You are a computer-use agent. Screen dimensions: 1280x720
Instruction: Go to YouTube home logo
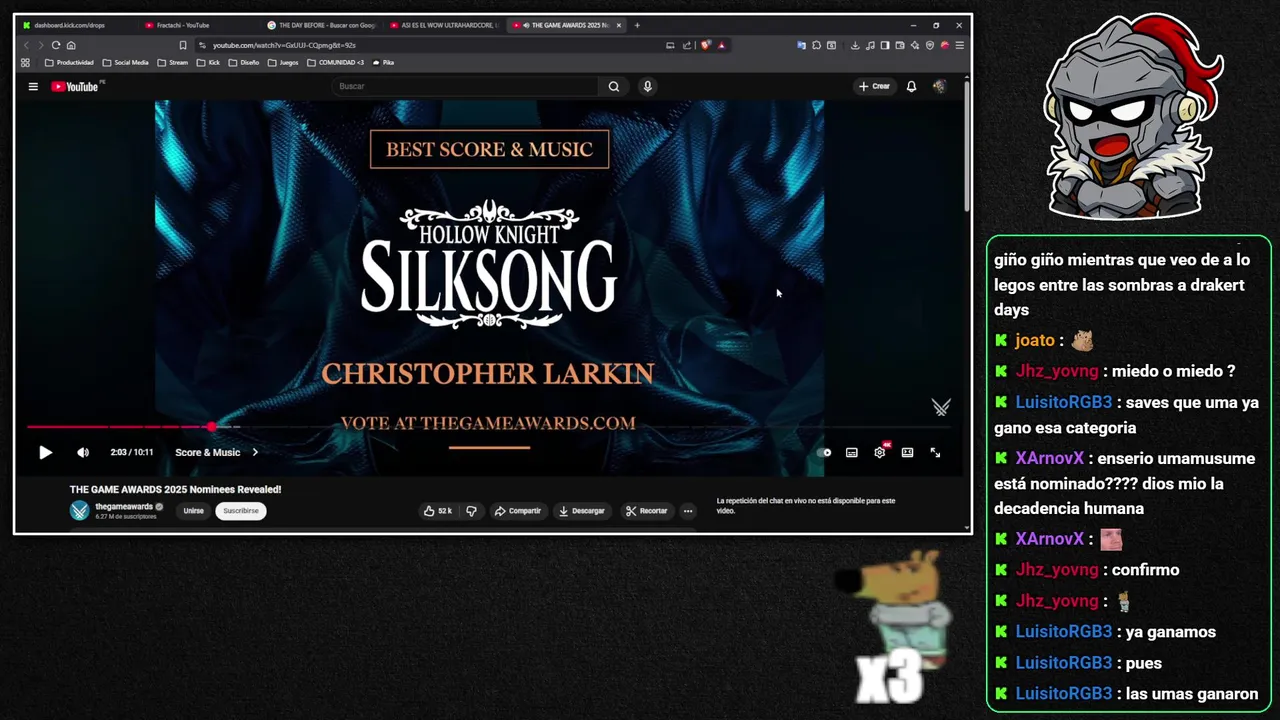click(x=75, y=87)
